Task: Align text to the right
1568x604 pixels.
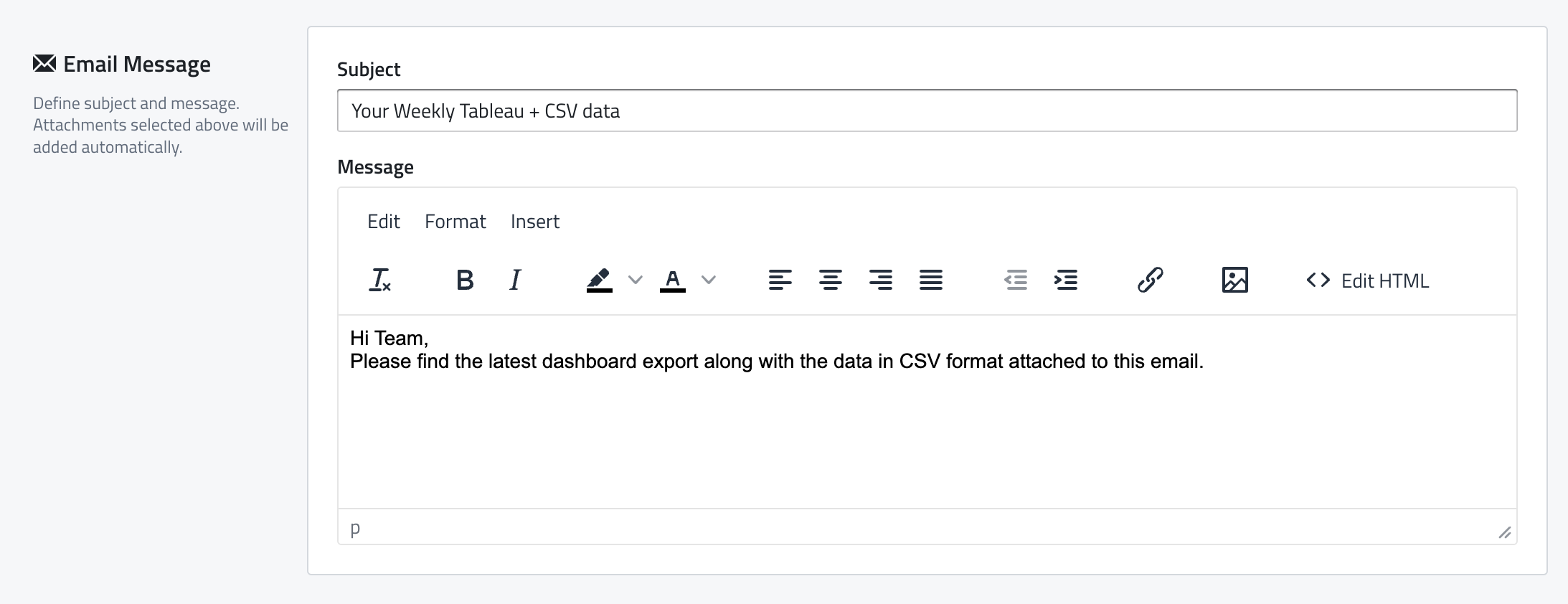Action: [x=880, y=280]
